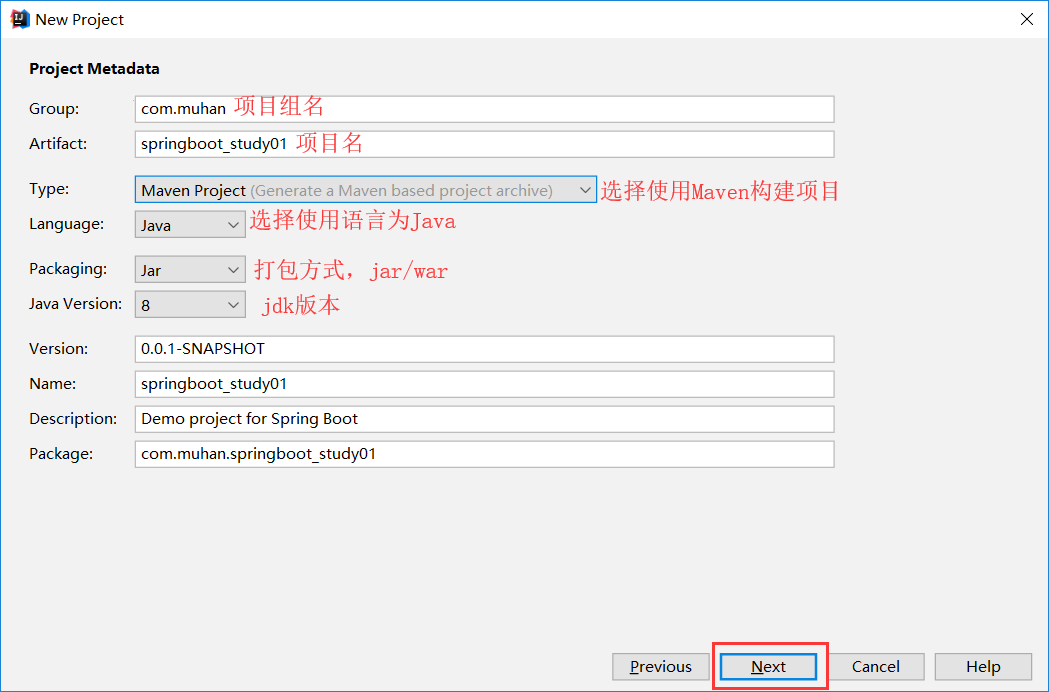Click the Artifact input field
The height and width of the screenshot is (692, 1049).
click(484, 144)
